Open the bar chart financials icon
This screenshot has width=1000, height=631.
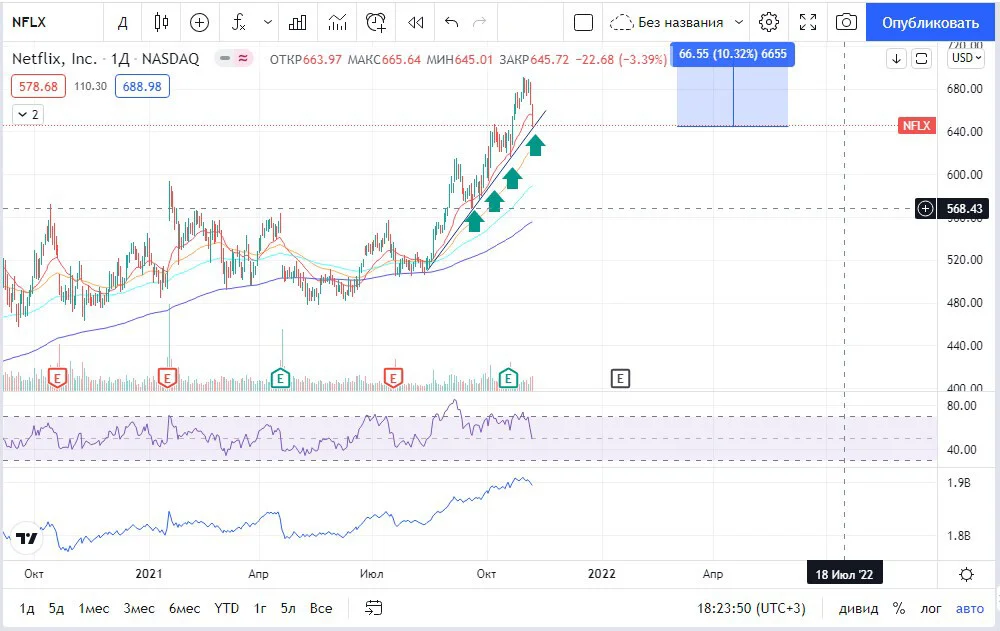[x=298, y=23]
